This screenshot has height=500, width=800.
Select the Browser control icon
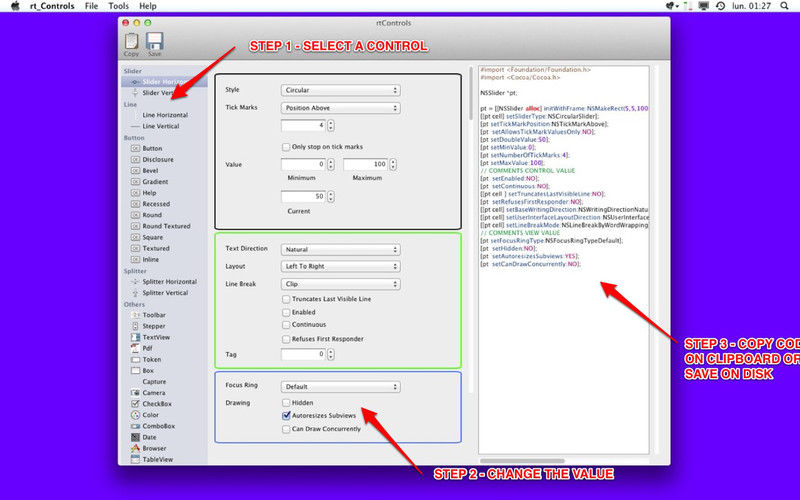tap(135, 448)
